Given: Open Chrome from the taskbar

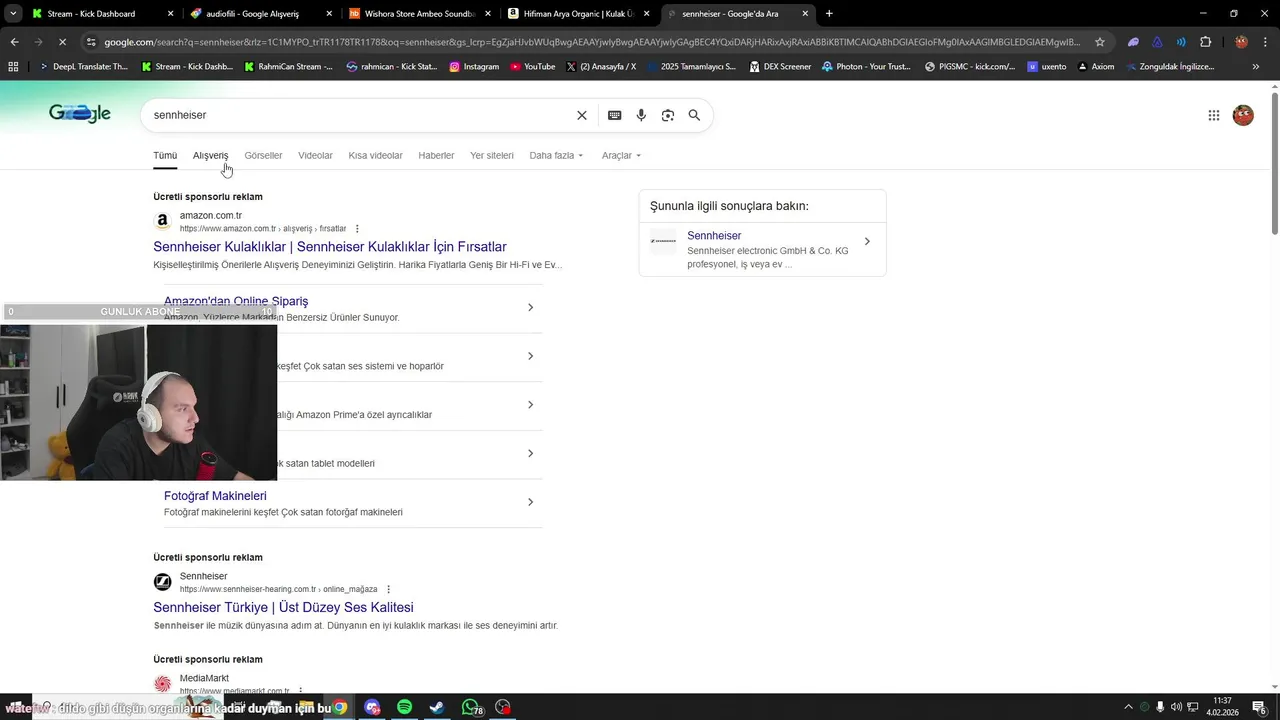Looking at the screenshot, I should [340, 707].
